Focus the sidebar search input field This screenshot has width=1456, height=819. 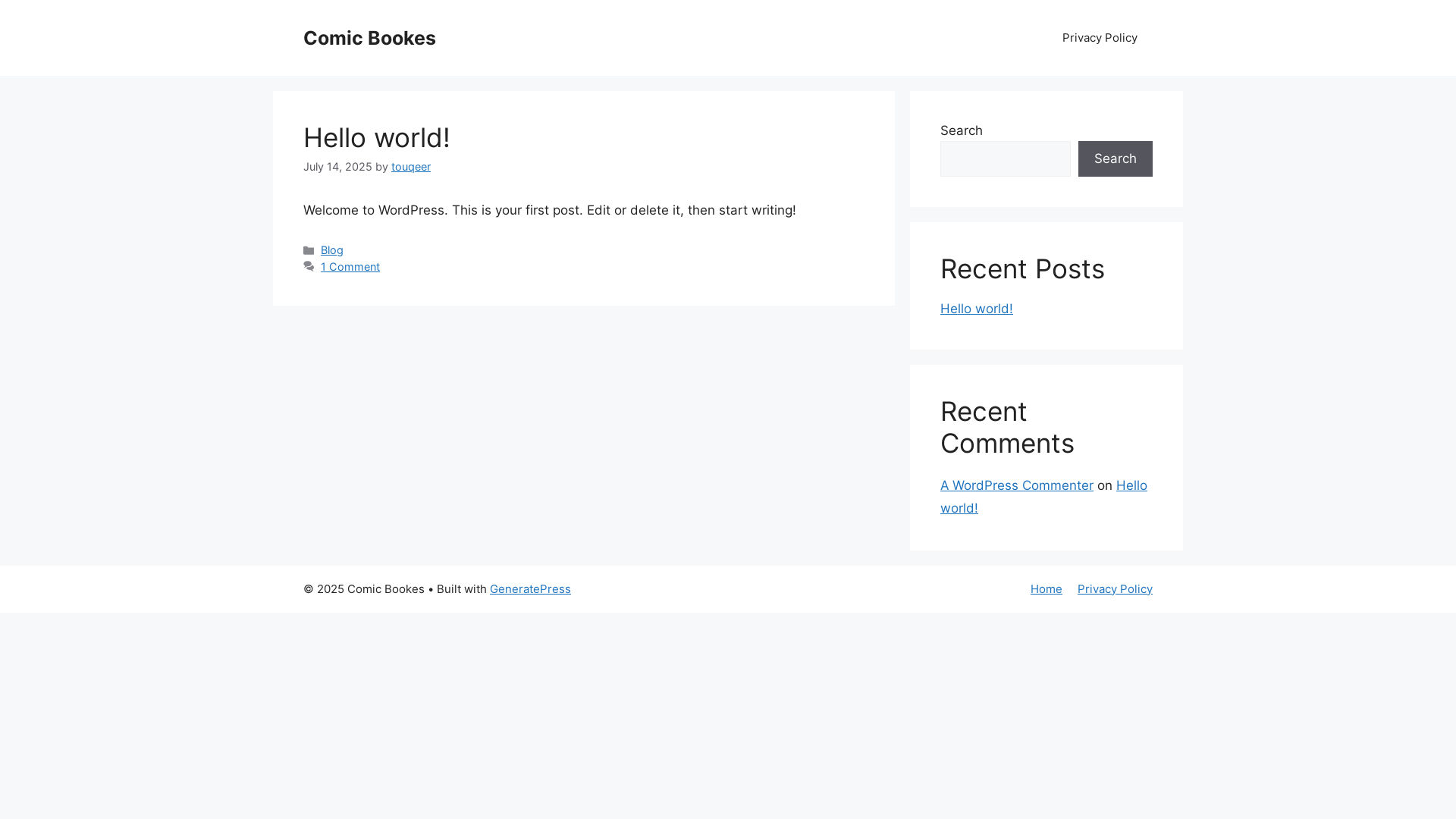(1006, 158)
